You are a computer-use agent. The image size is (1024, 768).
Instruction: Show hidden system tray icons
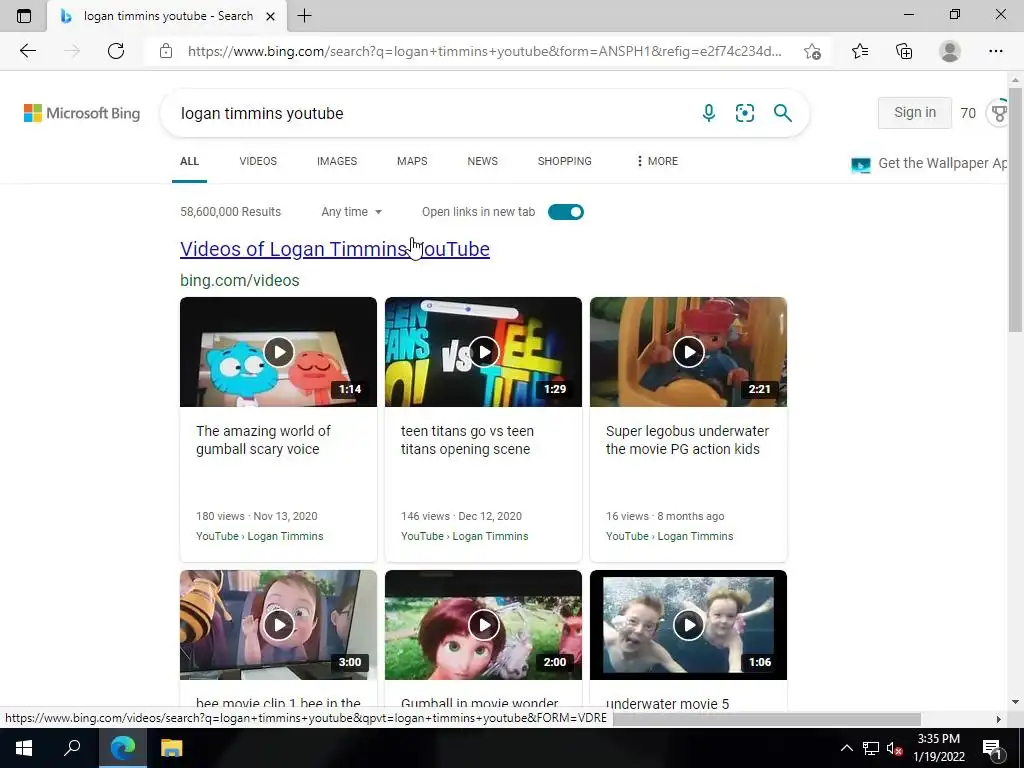click(x=846, y=748)
